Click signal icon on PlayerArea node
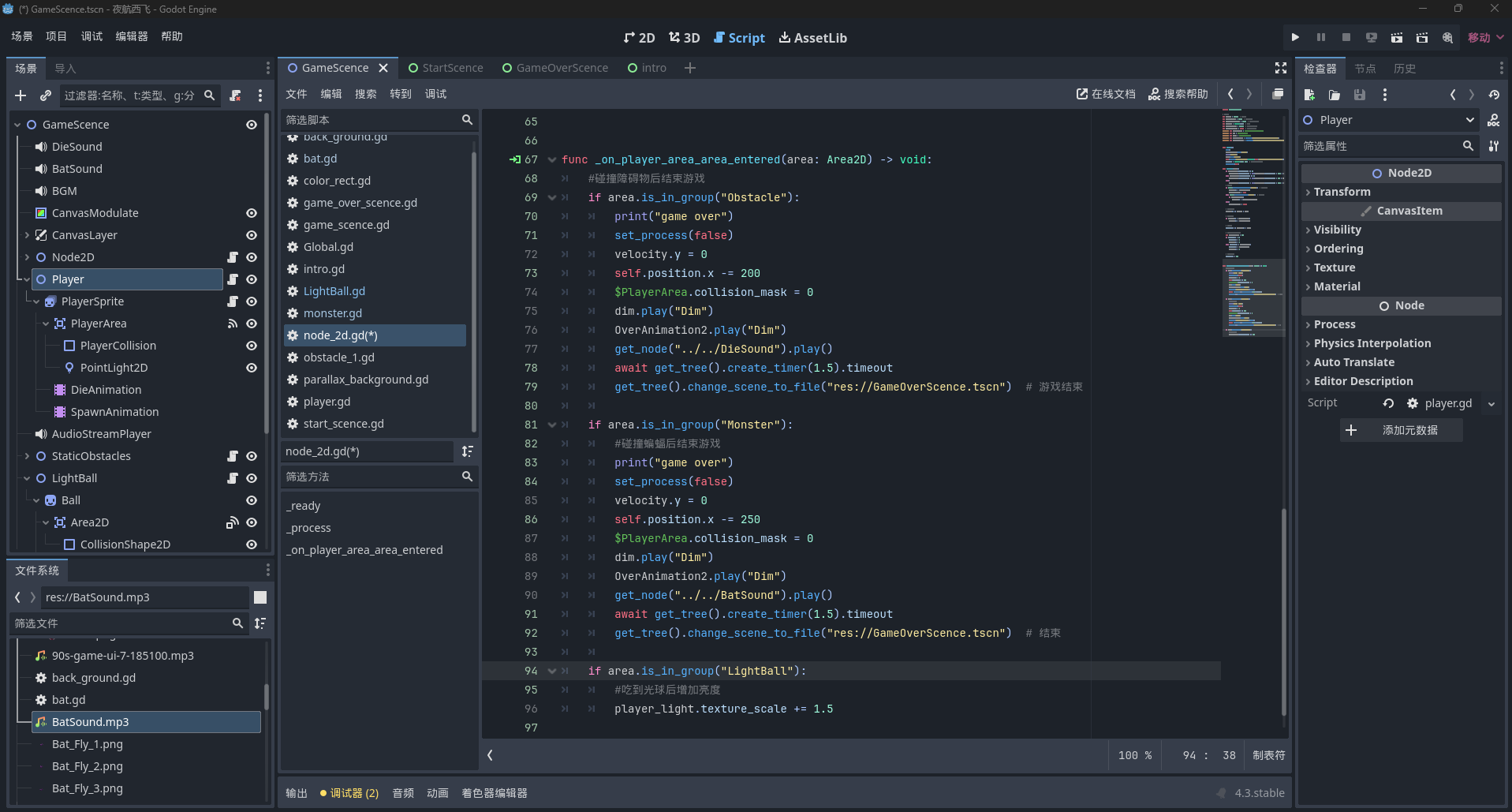This screenshot has height=812, width=1512. click(233, 324)
